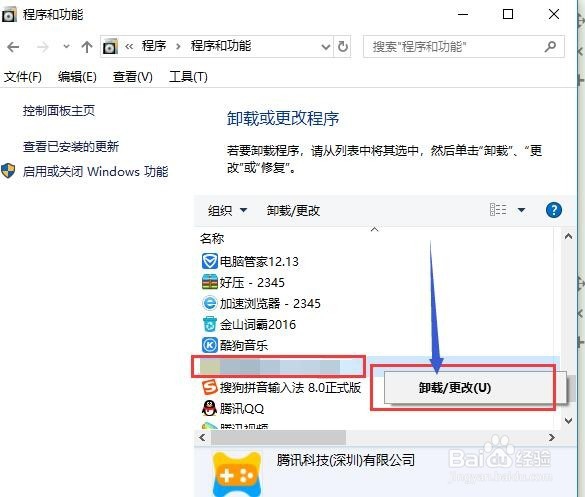
Task: Go to 控制面板主页
Action: pos(59,111)
